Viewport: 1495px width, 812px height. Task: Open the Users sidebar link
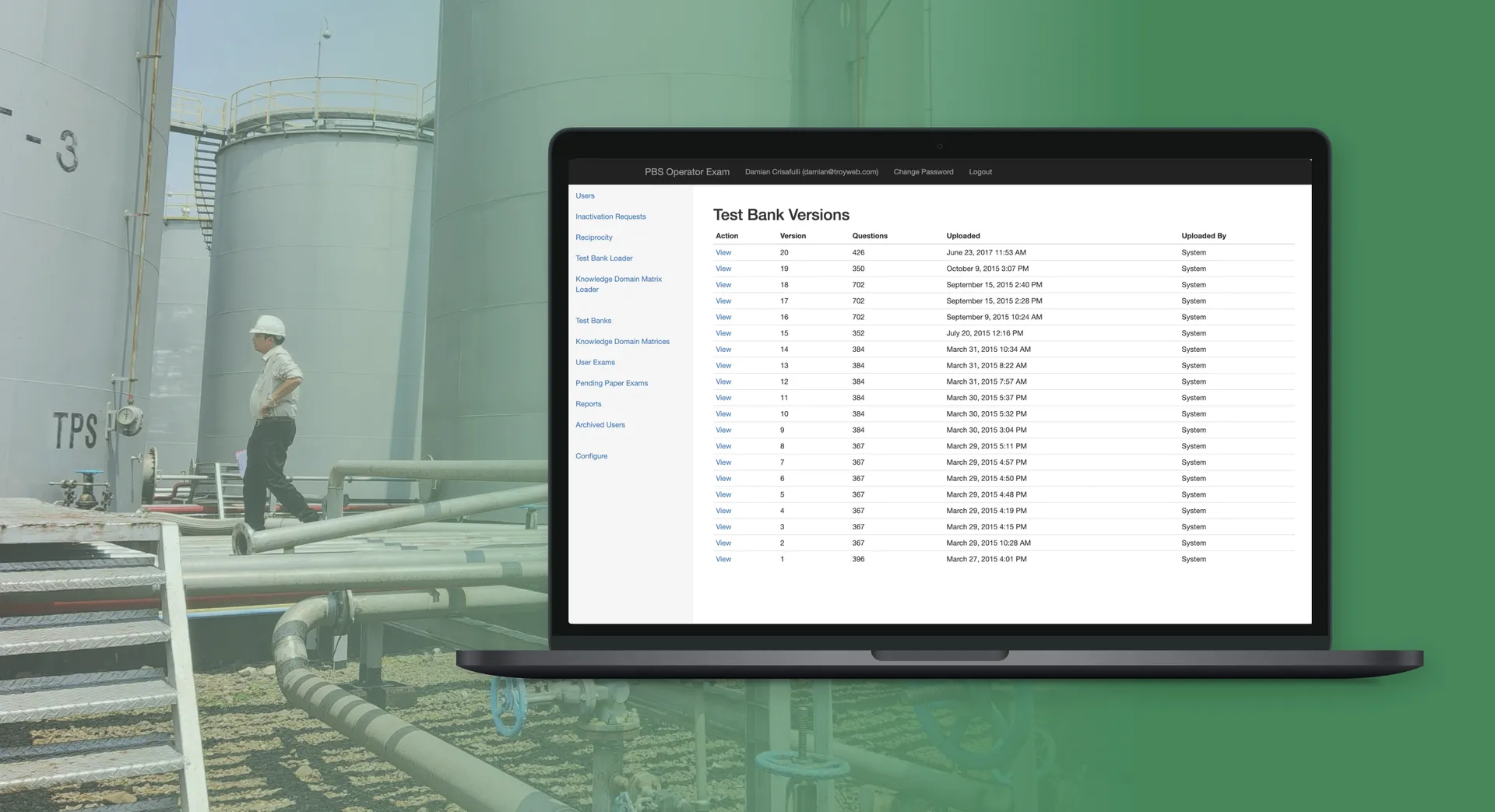coord(585,196)
